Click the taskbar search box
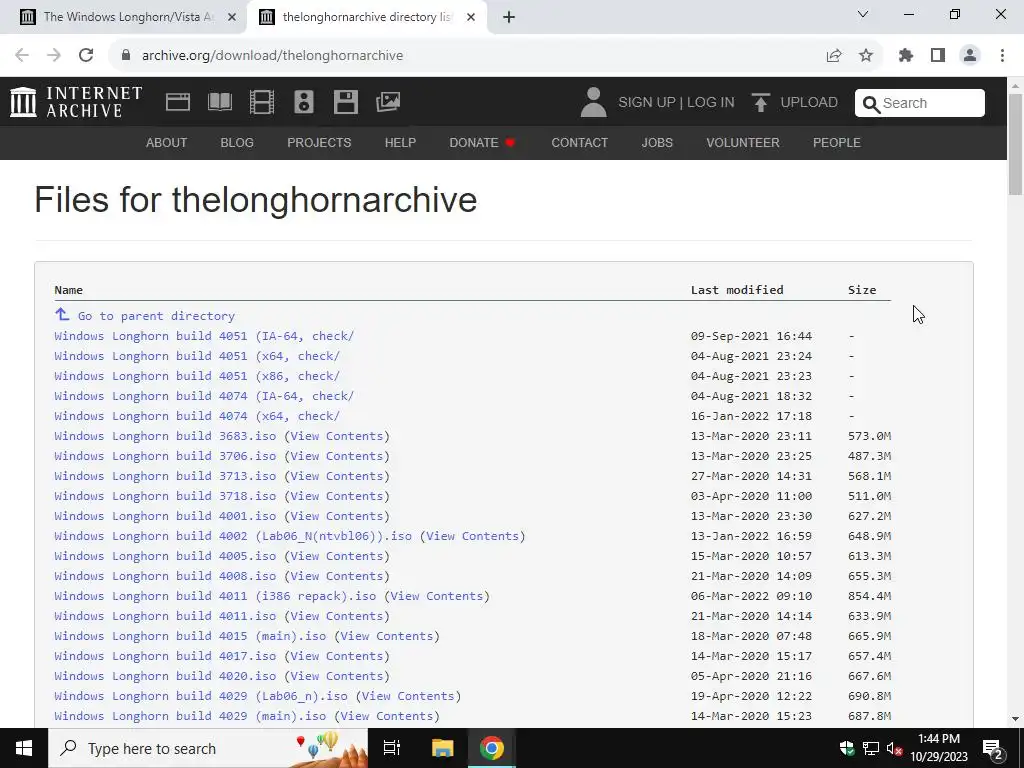The width and height of the screenshot is (1024, 768). (x=208, y=748)
